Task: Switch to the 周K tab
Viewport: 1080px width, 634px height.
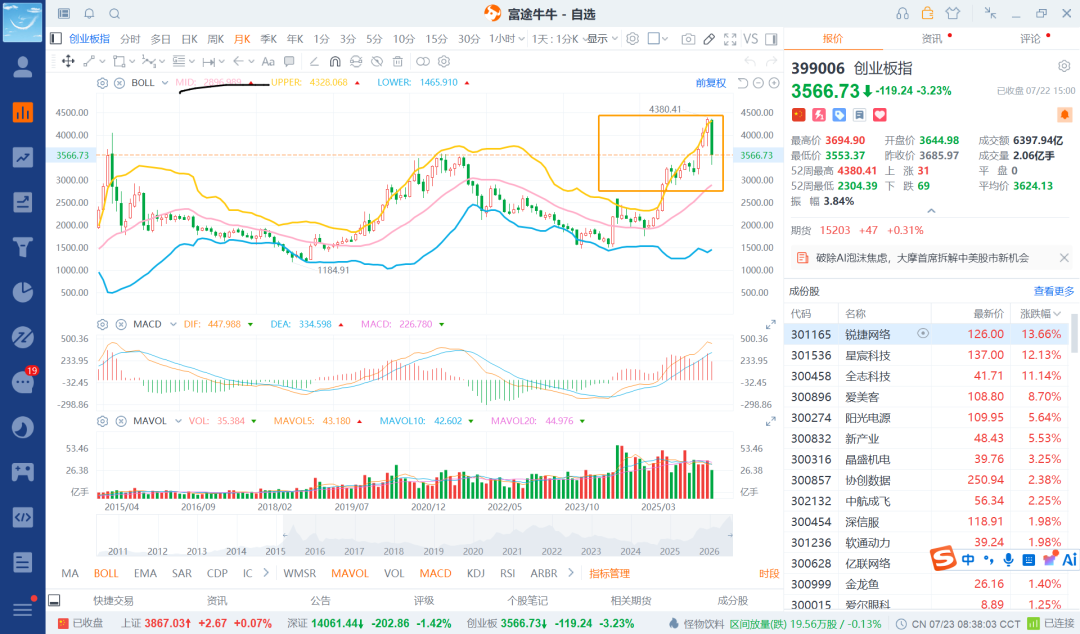Action: 216,39
